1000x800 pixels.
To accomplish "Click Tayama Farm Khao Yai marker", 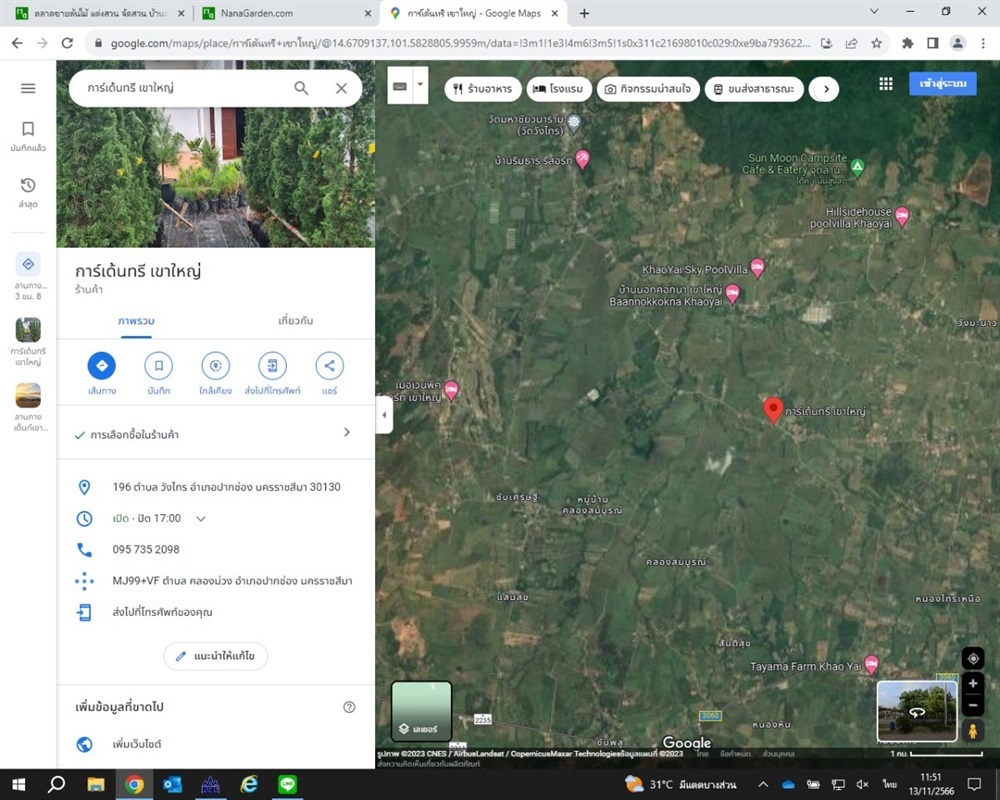I will pyautogui.click(x=871, y=665).
